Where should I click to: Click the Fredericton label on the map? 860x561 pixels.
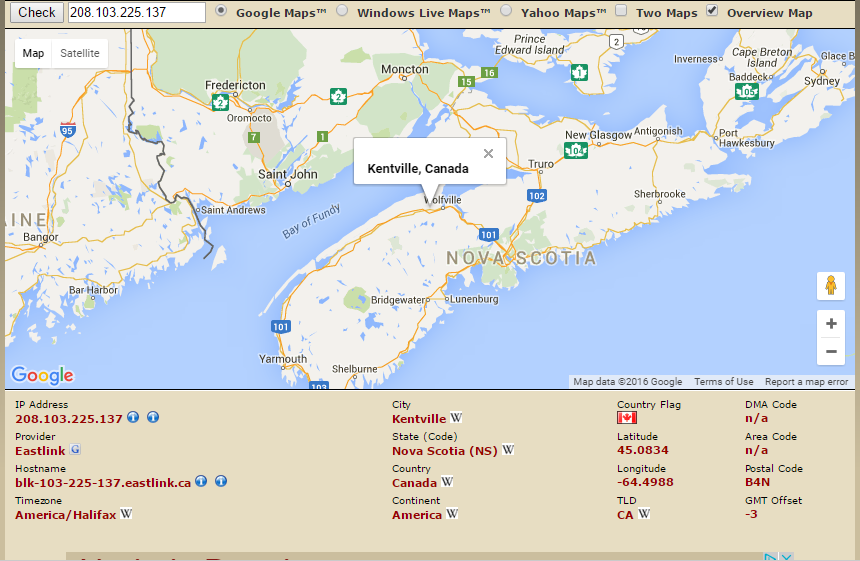tap(235, 85)
